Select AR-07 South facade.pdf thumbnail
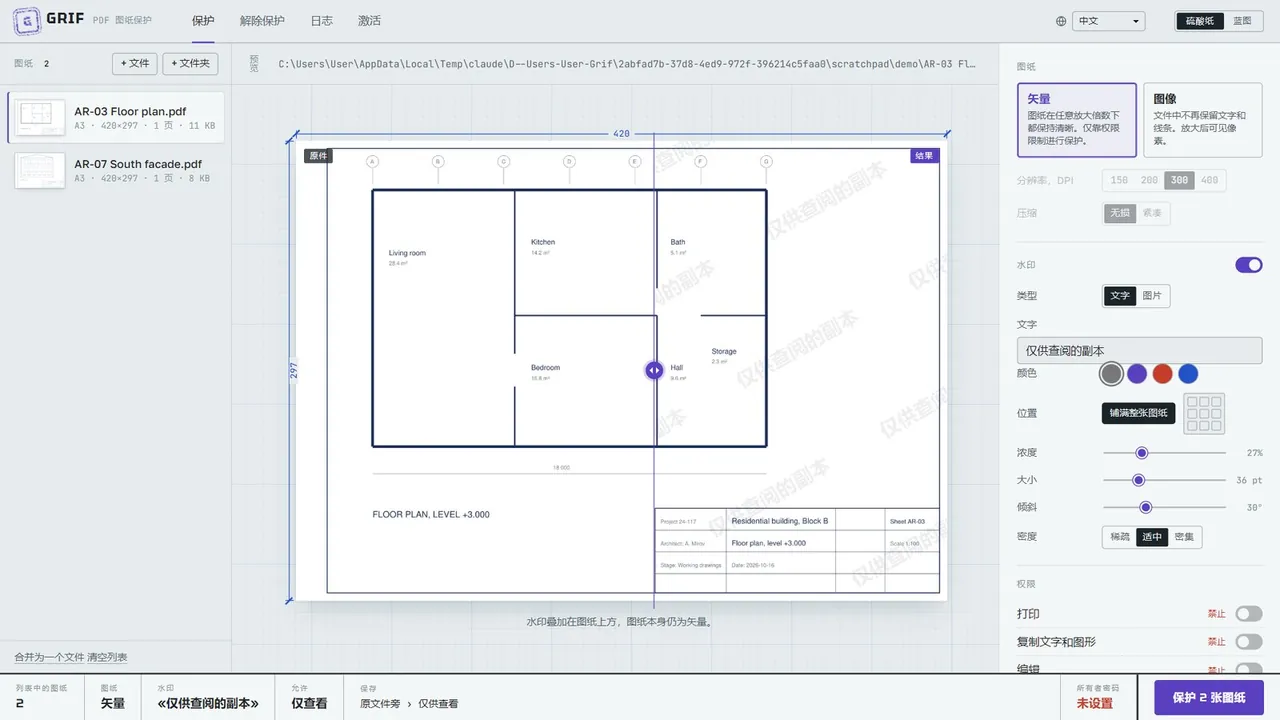This screenshot has width=1280, height=720. [x=40, y=170]
